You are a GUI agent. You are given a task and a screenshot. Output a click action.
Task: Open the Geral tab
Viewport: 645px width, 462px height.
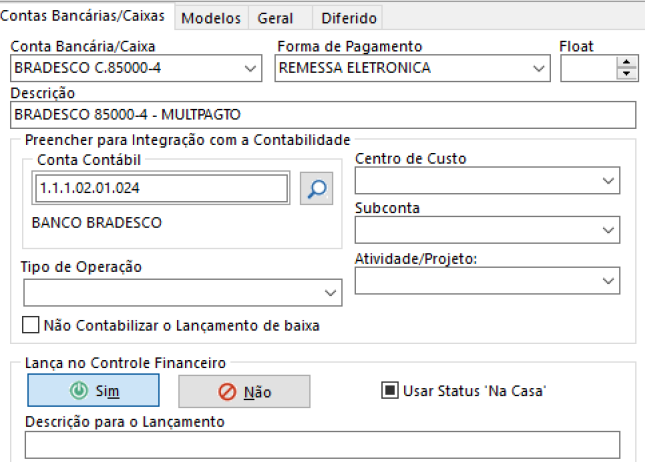pyautogui.click(x=275, y=18)
